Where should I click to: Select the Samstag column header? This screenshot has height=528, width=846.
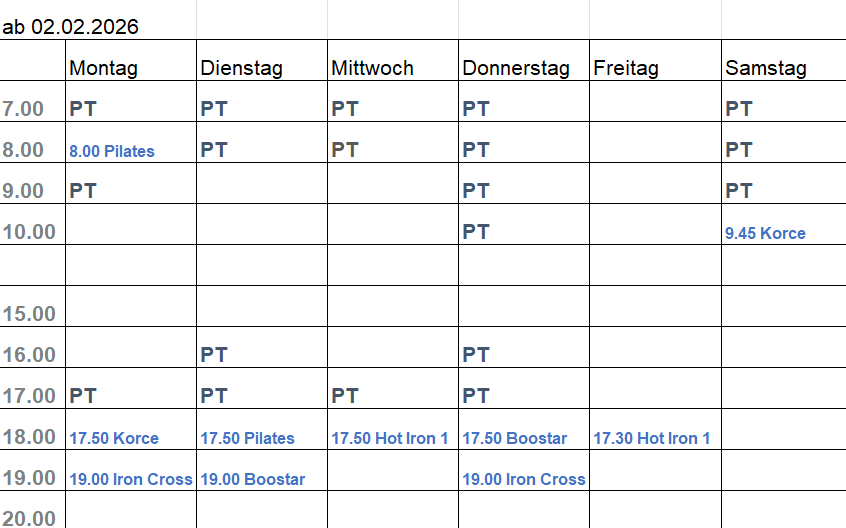766,68
